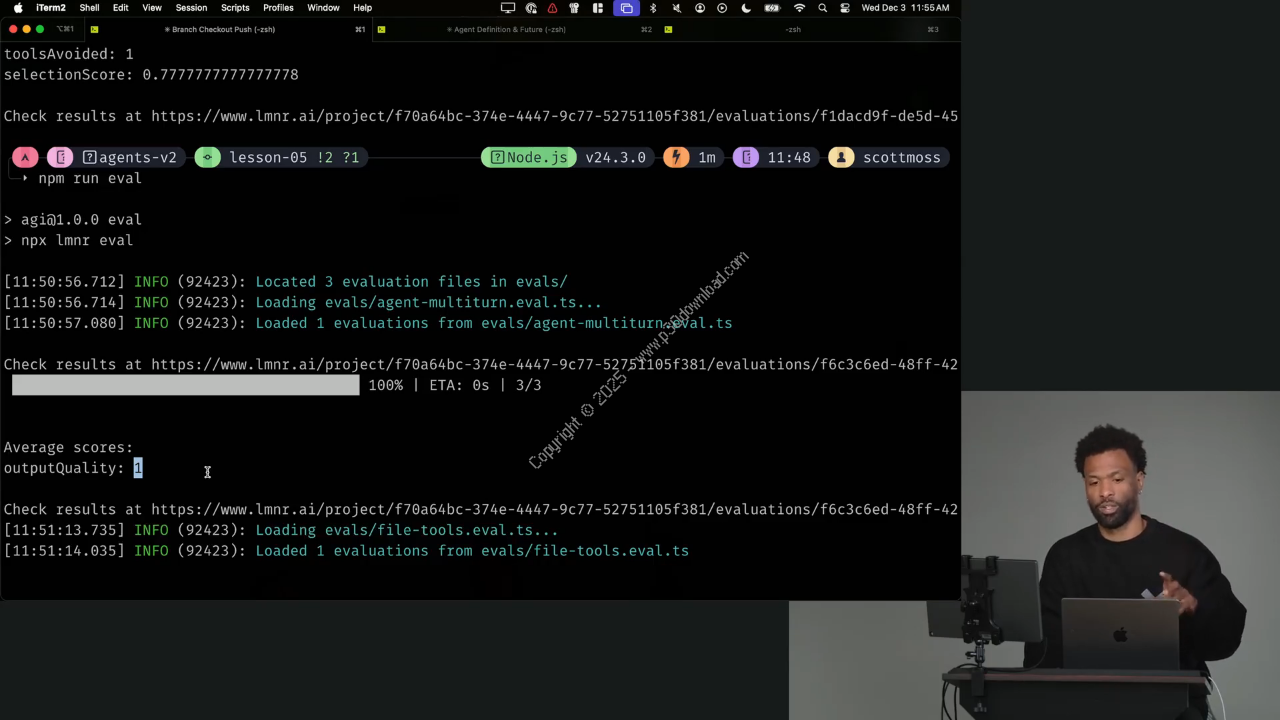The width and height of the screenshot is (1280, 720).
Task: Click the red warning triangle menu bar icon
Action: 552,8
